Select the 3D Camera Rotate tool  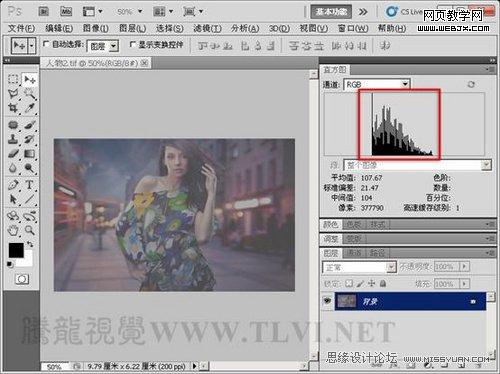click(x=30, y=216)
